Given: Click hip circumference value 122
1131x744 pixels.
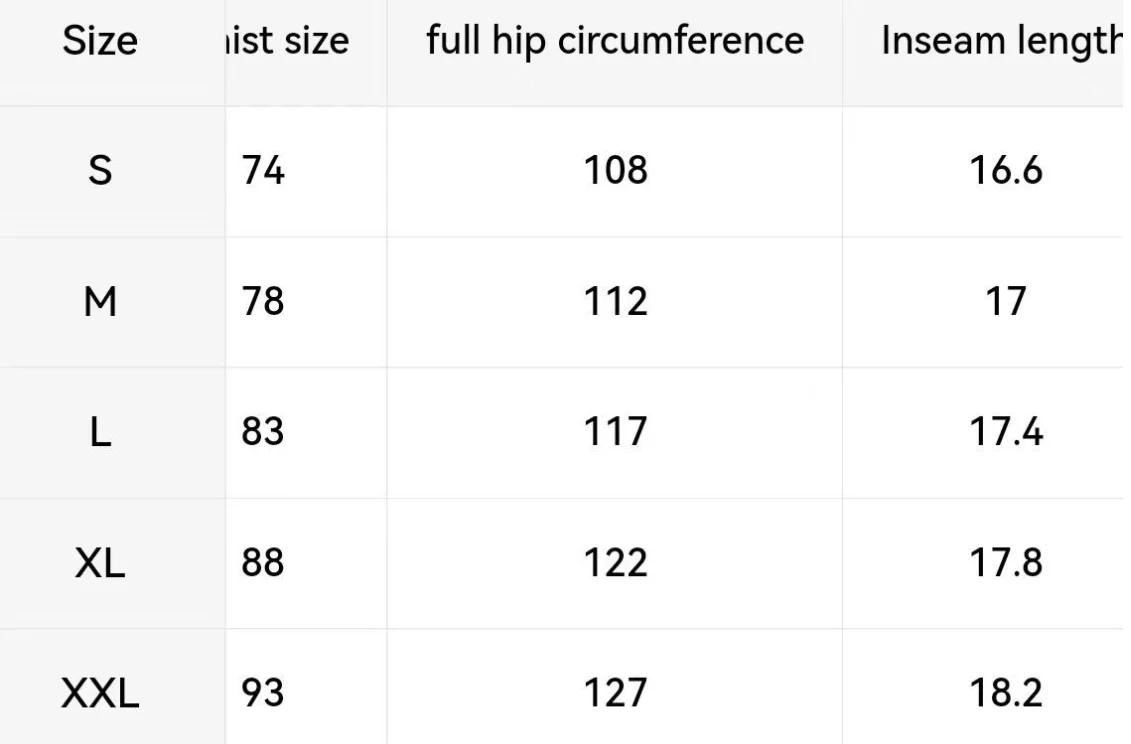Looking at the screenshot, I should [x=615, y=562].
